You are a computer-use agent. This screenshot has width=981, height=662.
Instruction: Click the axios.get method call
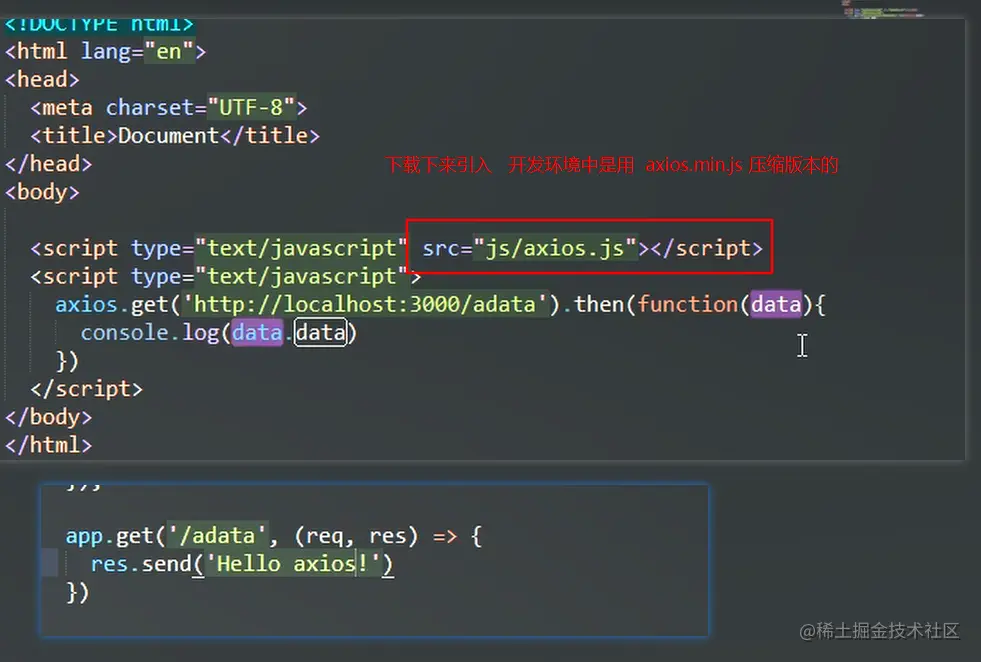[x=111, y=305]
